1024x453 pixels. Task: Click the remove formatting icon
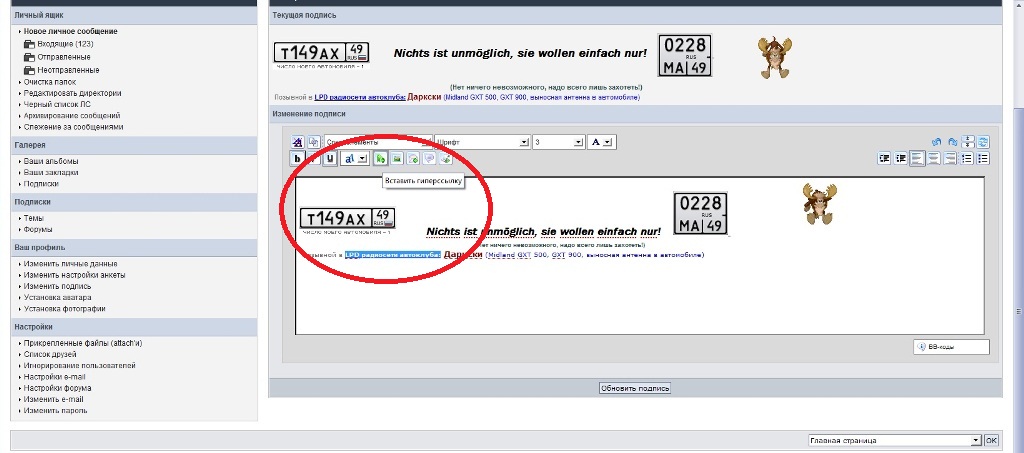(x=297, y=142)
